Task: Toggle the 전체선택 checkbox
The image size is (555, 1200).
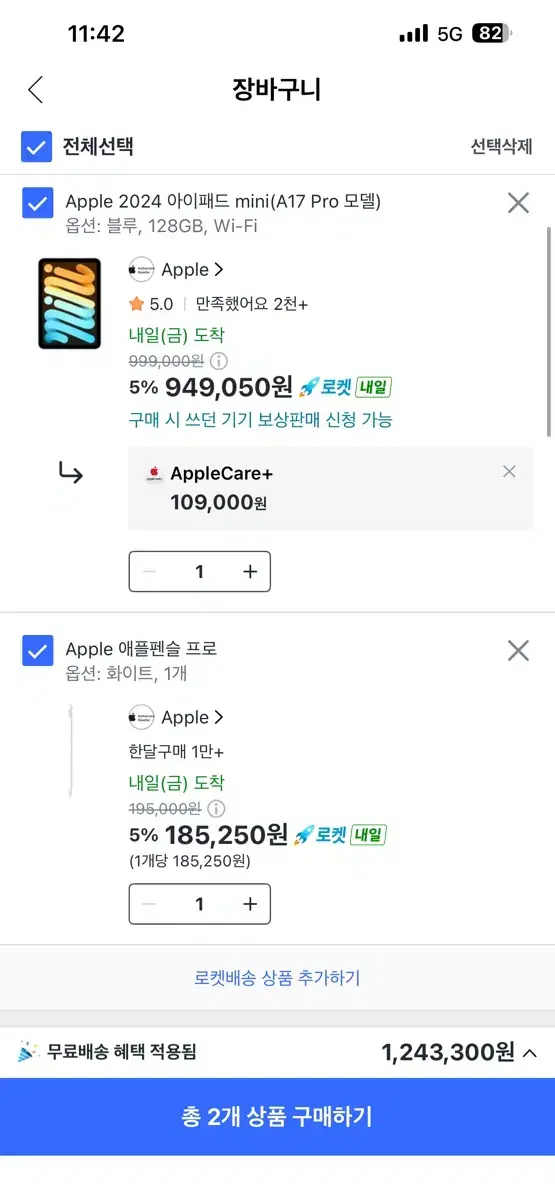Action: pyautogui.click(x=37, y=147)
